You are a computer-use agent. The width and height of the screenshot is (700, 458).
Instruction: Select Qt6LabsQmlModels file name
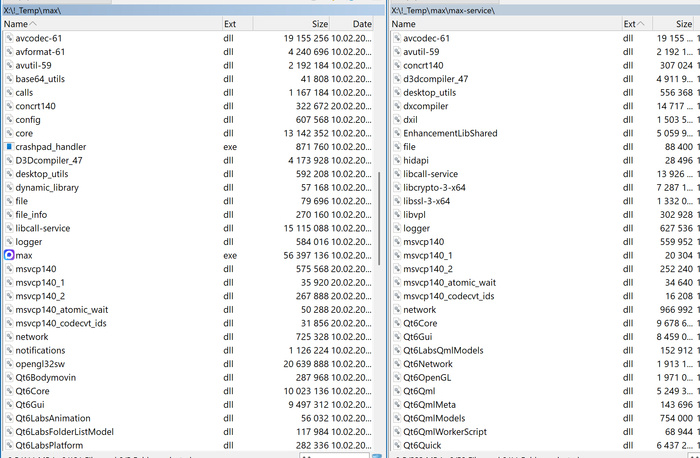point(443,350)
